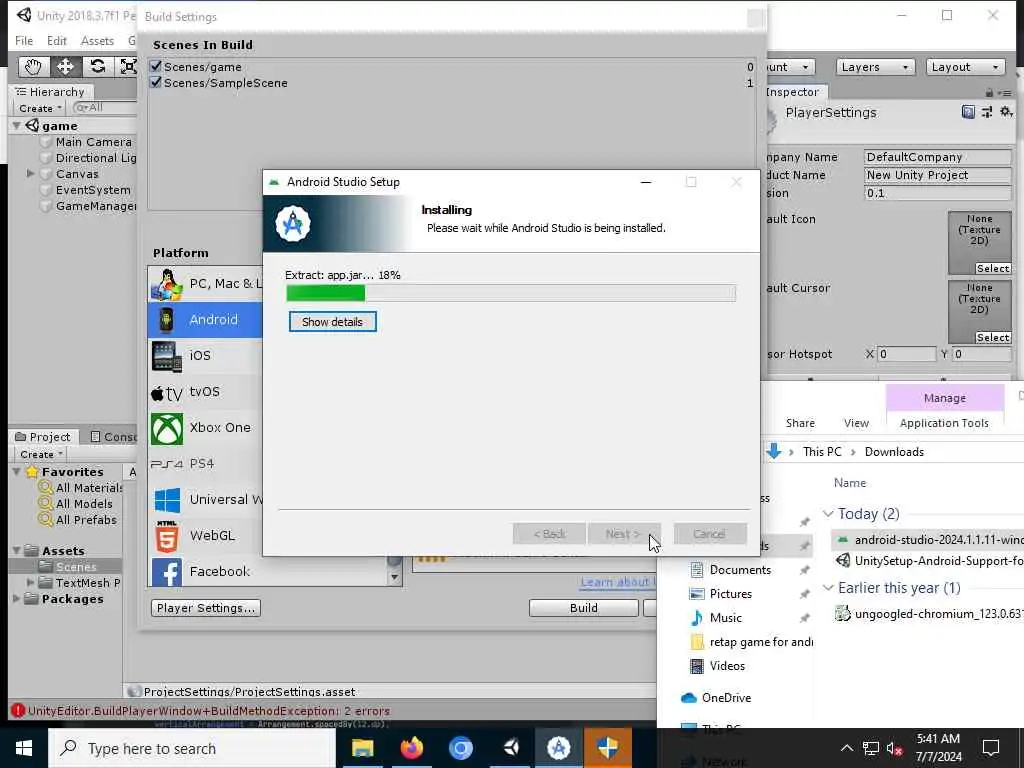Click Select under Default Cursor texture
1024x768 pixels.
(x=993, y=338)
